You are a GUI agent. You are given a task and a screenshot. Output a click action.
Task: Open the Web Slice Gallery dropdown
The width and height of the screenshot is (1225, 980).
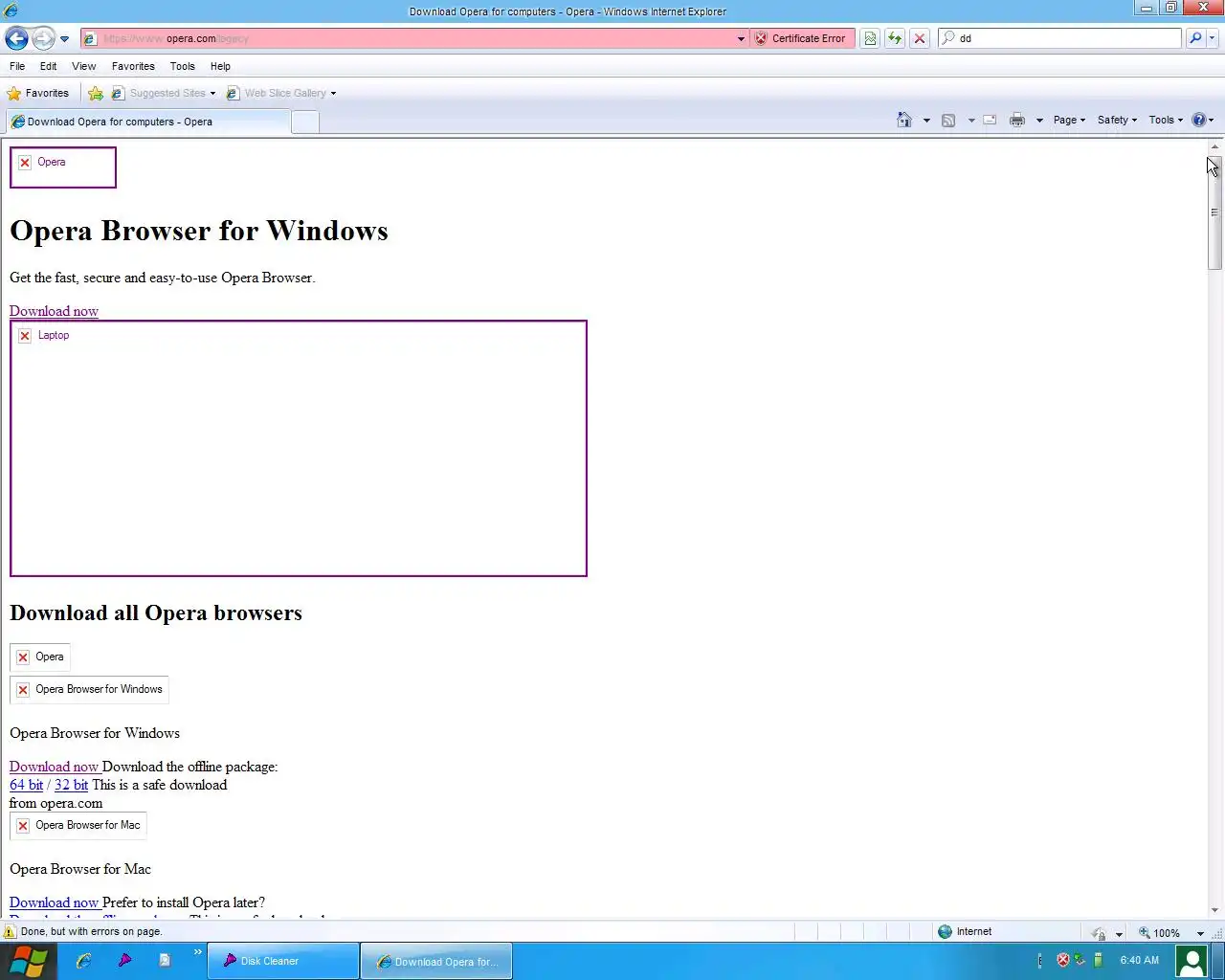pos(281,93)
